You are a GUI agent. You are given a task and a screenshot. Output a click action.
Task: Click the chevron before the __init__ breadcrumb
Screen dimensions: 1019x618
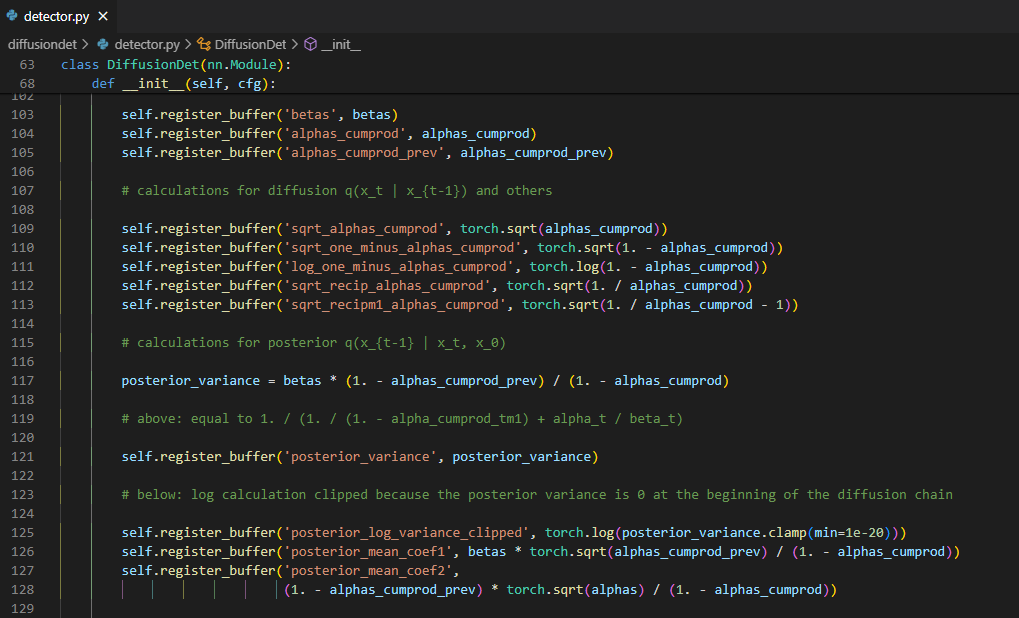294,45
